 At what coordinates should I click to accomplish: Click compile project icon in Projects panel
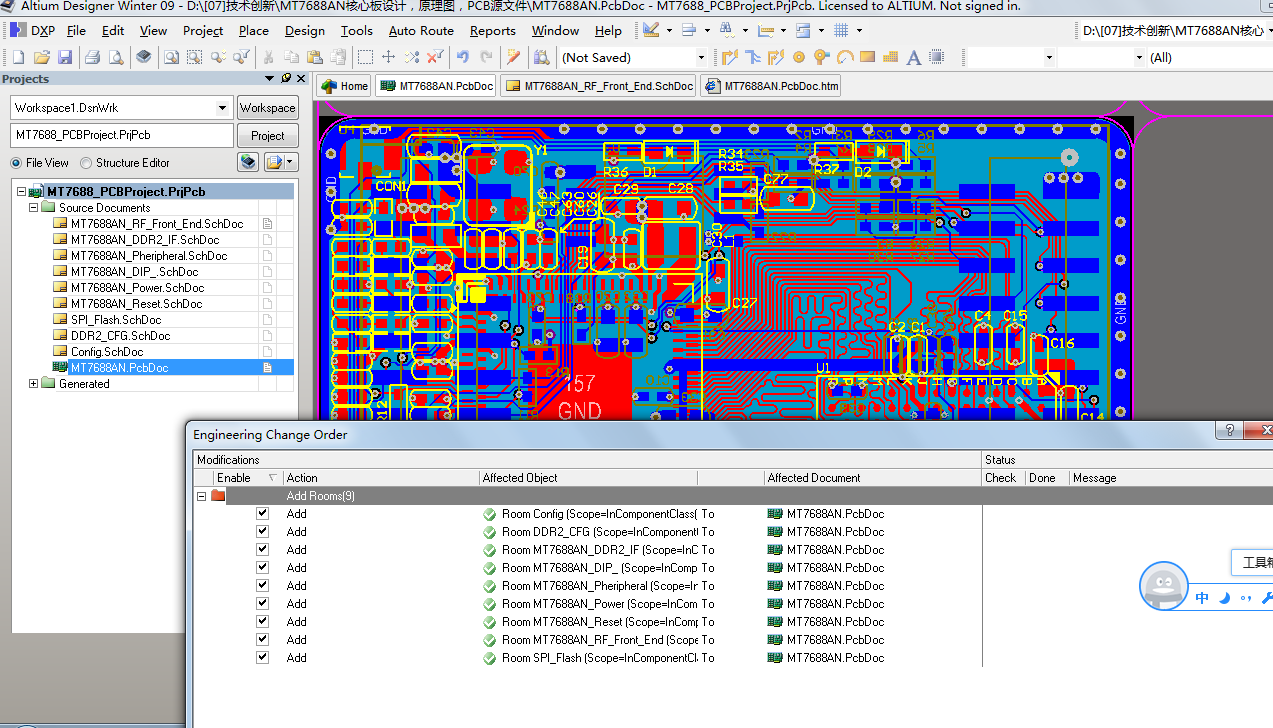[x=248, y=162]
